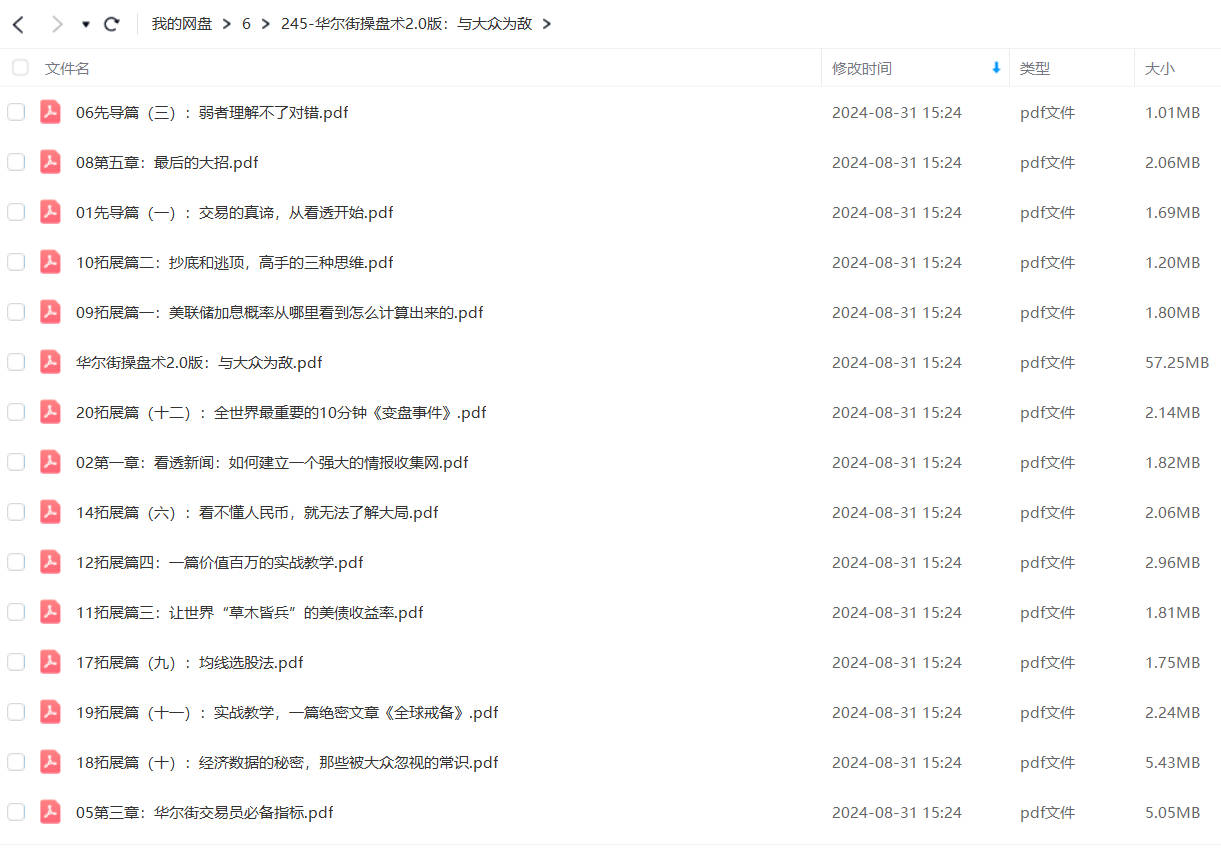
Task: Select file name 10拓展篇二：抄底和逃顶，高手的三种思维.pdf
Action: (235, 262)
